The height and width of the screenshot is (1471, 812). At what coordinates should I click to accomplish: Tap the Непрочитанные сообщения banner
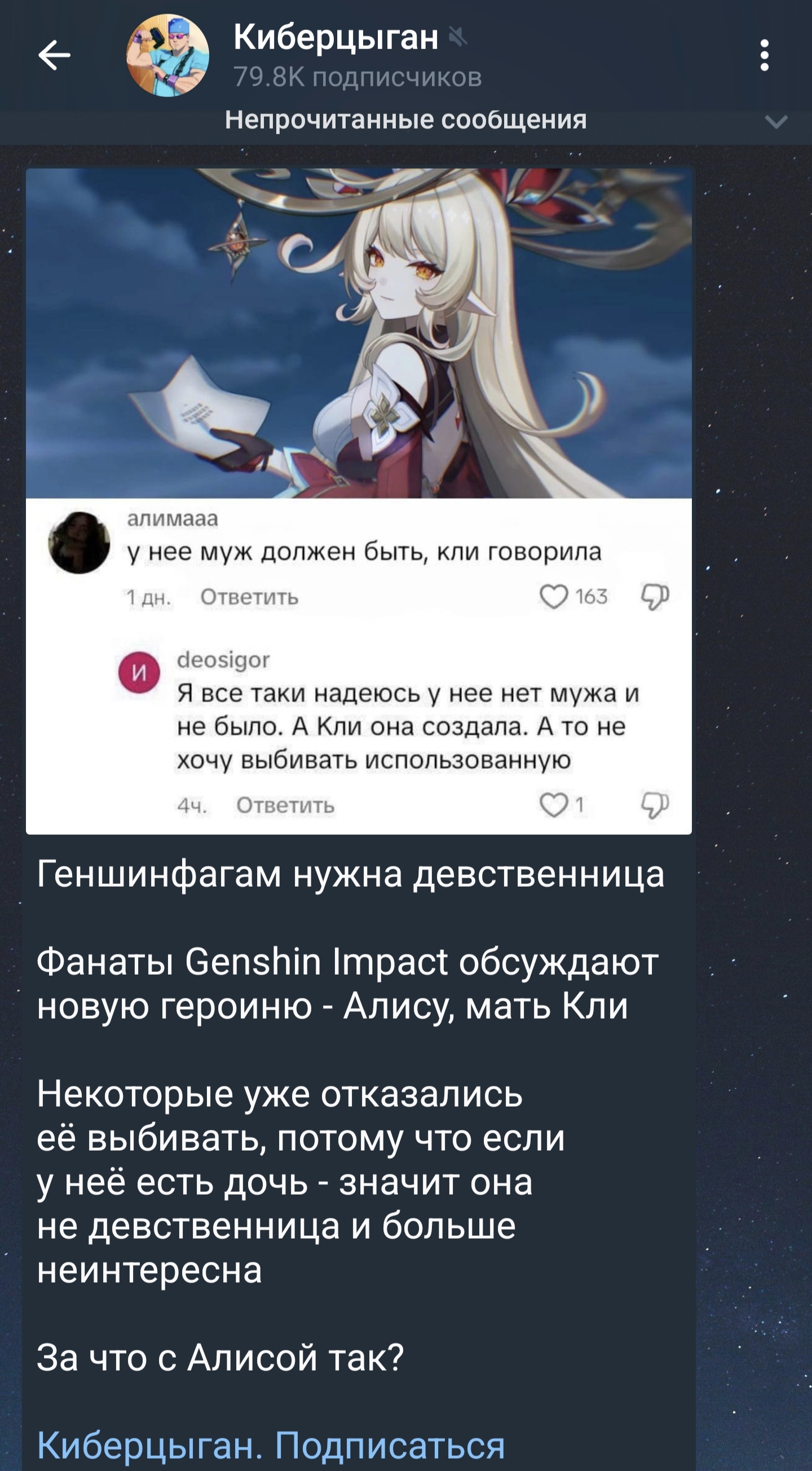[x=406, y=120]
